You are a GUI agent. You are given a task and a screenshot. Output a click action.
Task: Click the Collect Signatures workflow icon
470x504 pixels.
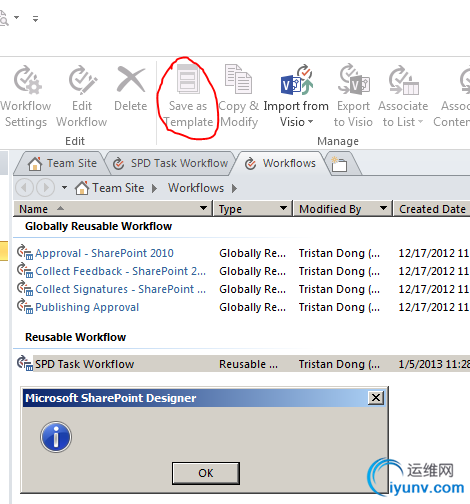[25, 288]
